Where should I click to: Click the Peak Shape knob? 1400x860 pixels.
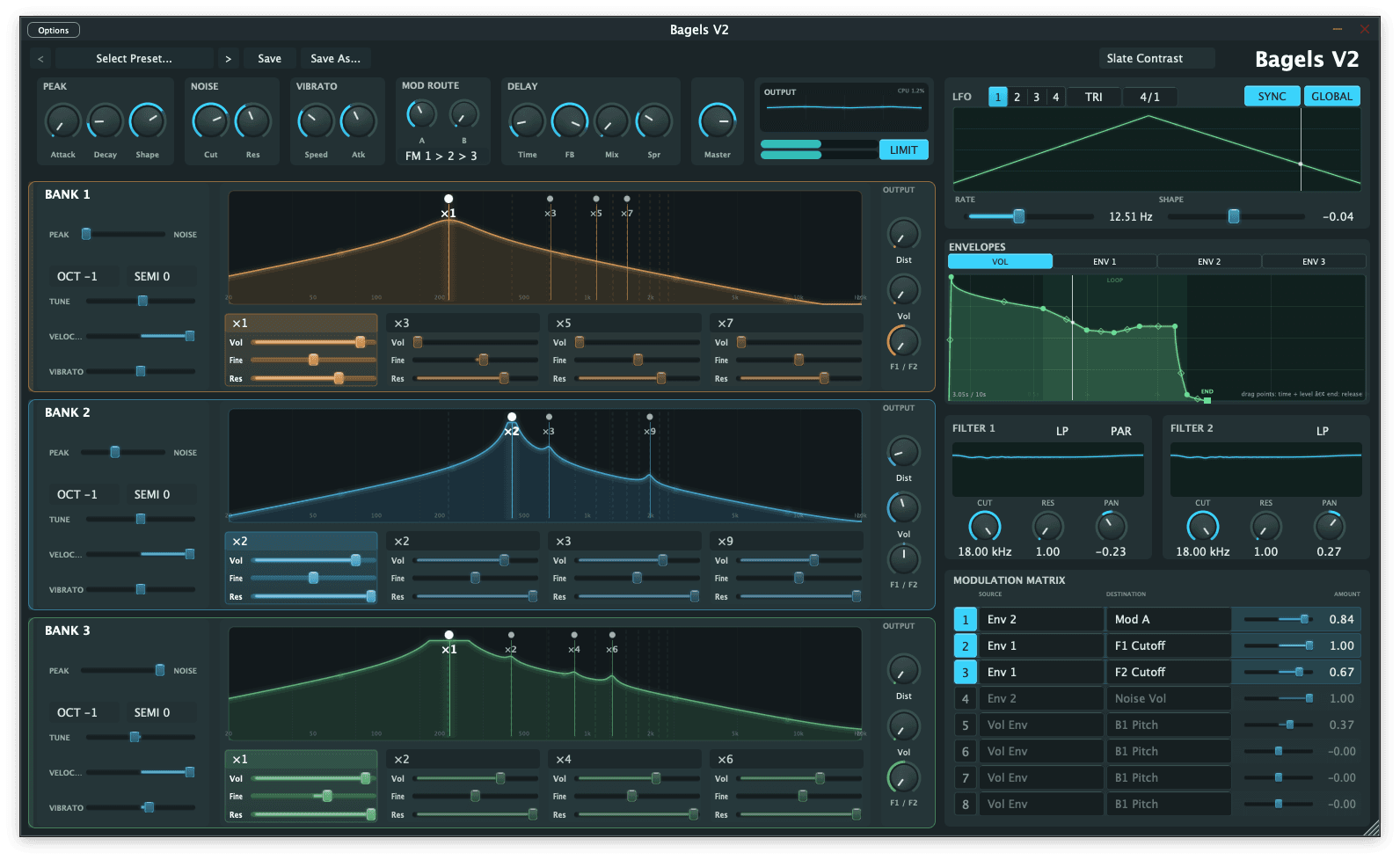click(147, 121)
